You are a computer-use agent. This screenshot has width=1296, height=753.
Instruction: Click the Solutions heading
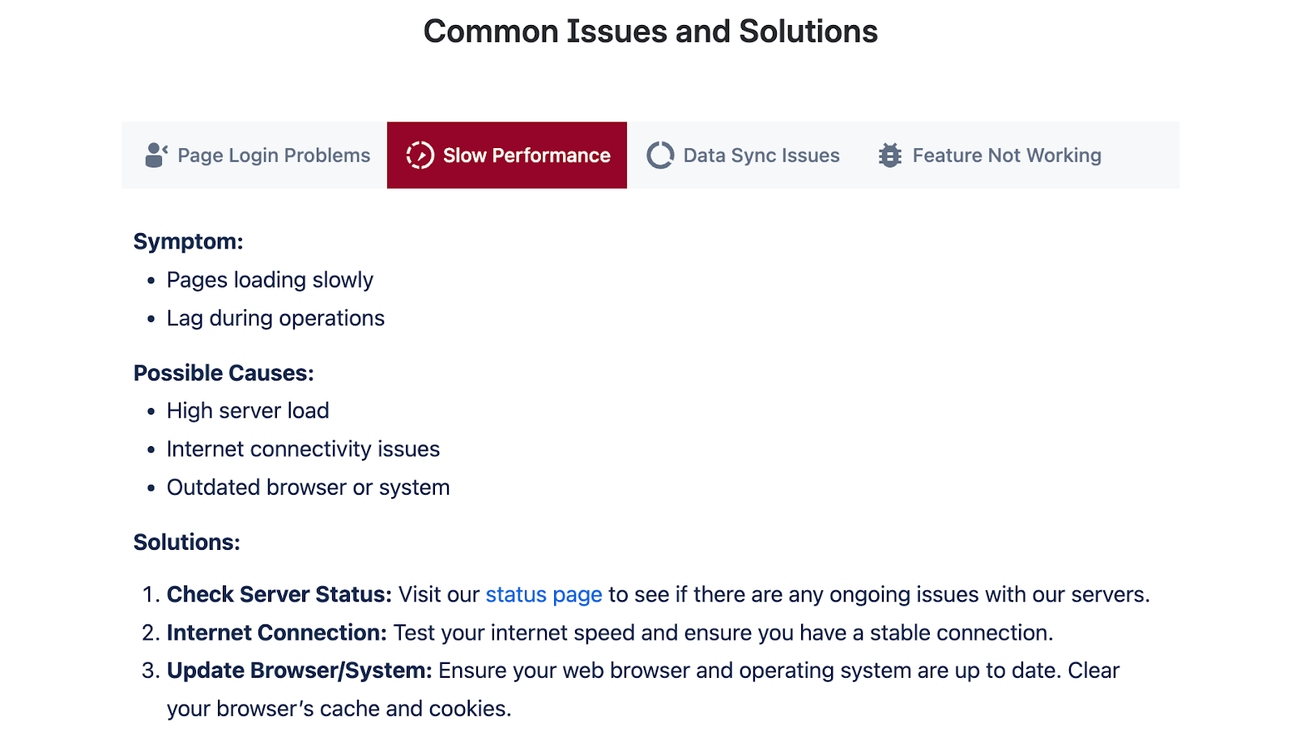[187, 541]
